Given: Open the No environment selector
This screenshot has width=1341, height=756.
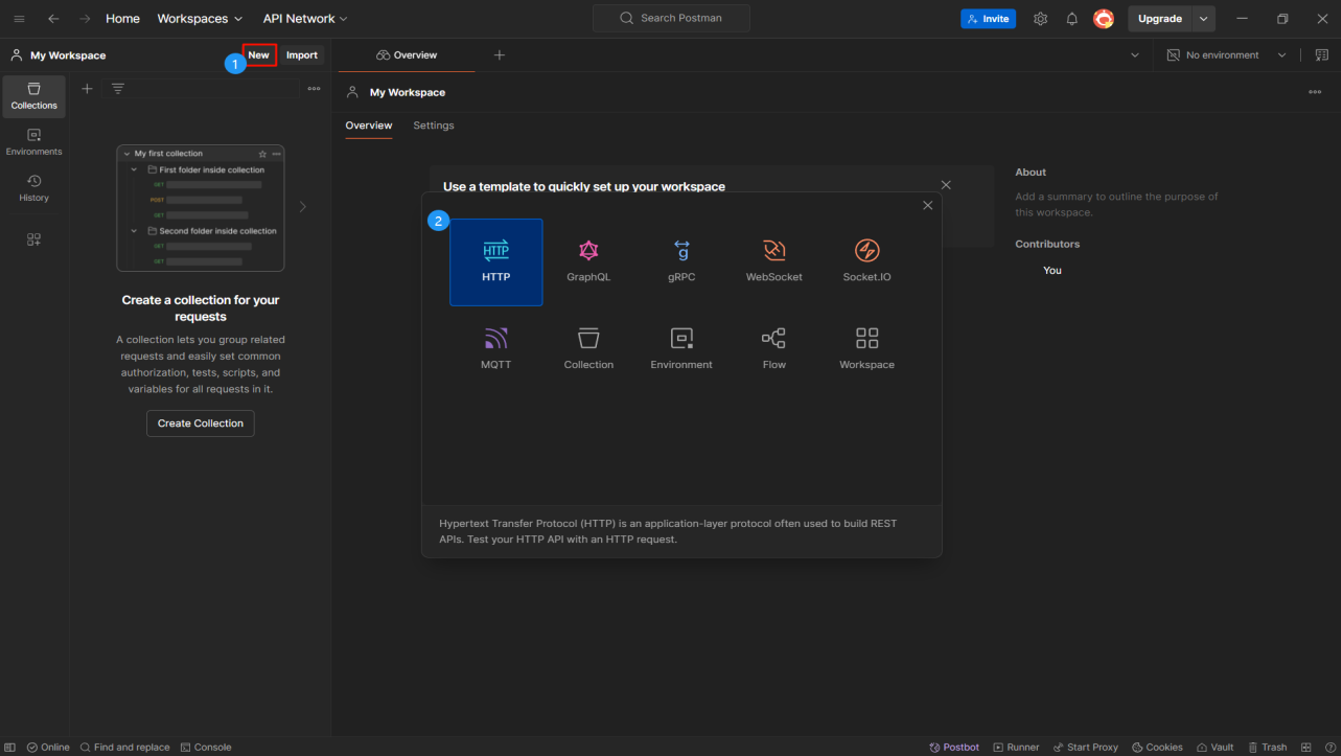Looking at the screenshot, I should coord(1226,55).
